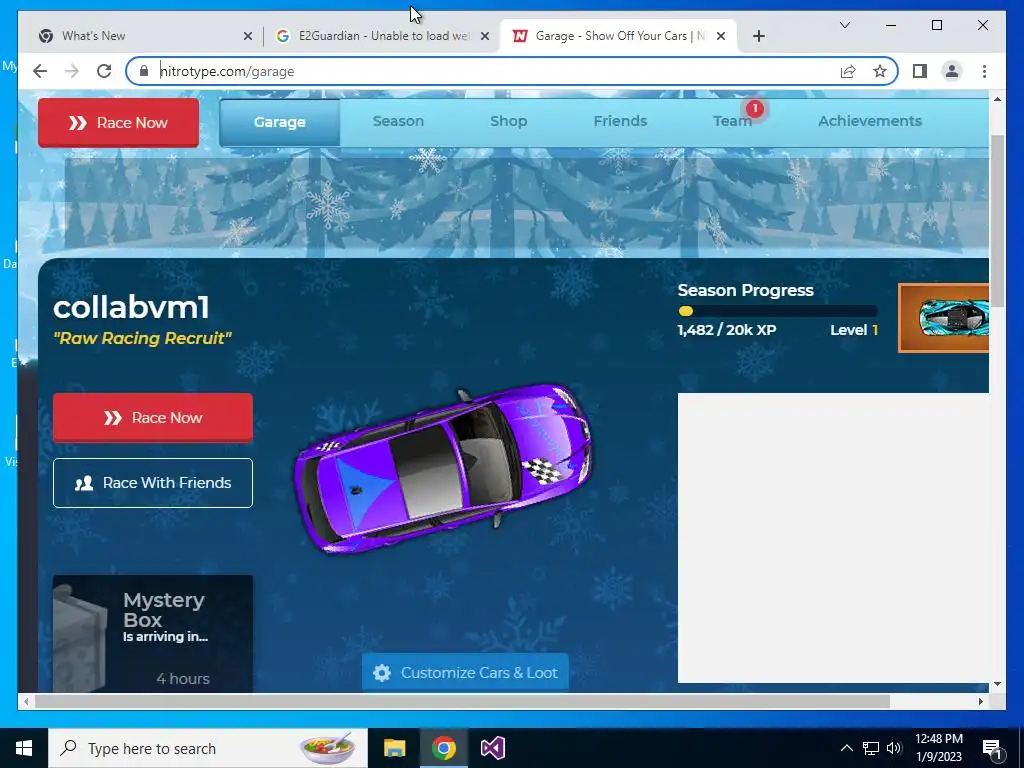Image resolution: width=1024 pixels, height=768 pixels.
Task: Click the Race With Friends button
Action: tap(153, 483)
